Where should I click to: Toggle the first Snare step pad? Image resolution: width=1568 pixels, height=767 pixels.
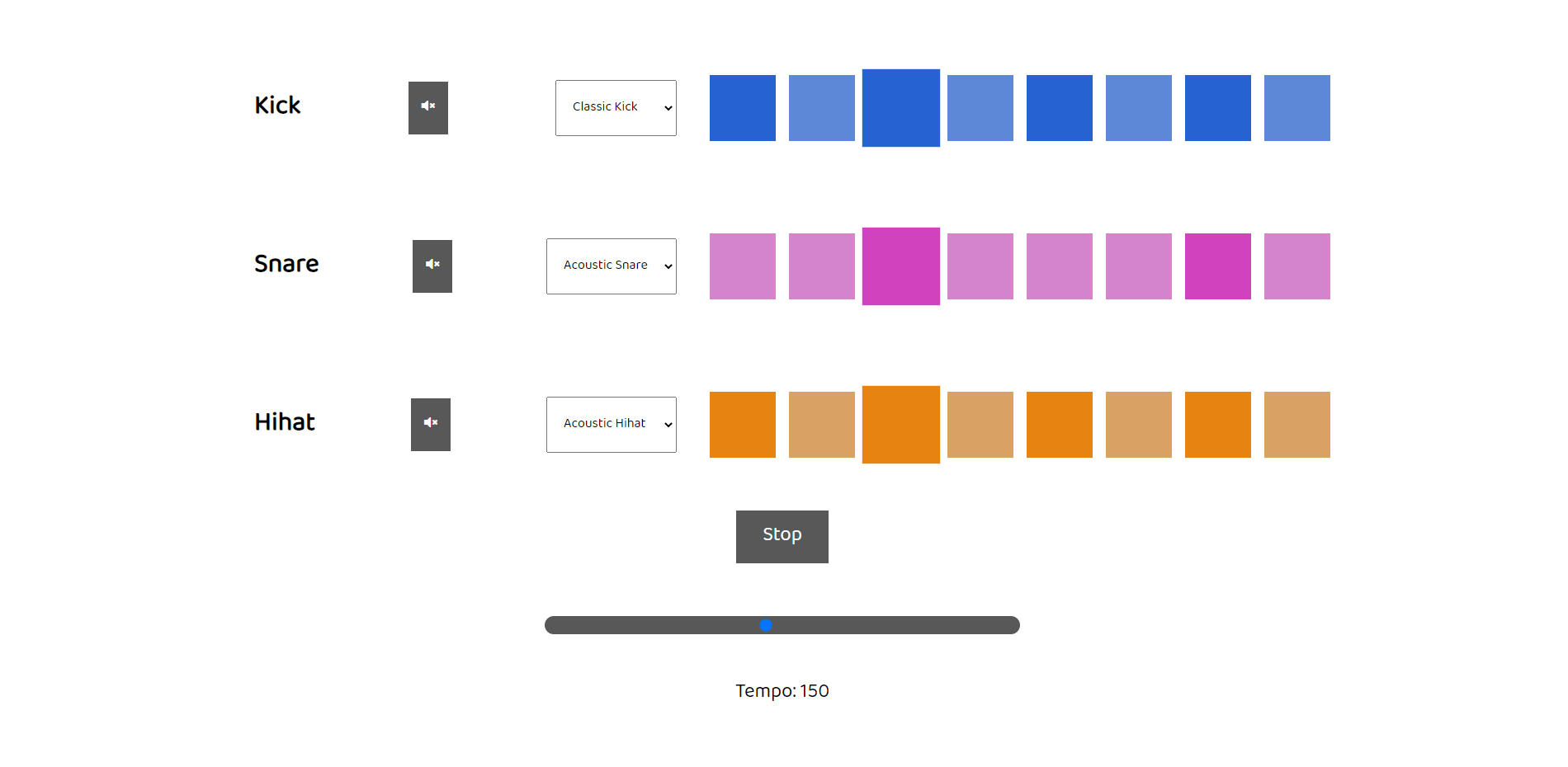pyautogui.click(x=743, y=266)
